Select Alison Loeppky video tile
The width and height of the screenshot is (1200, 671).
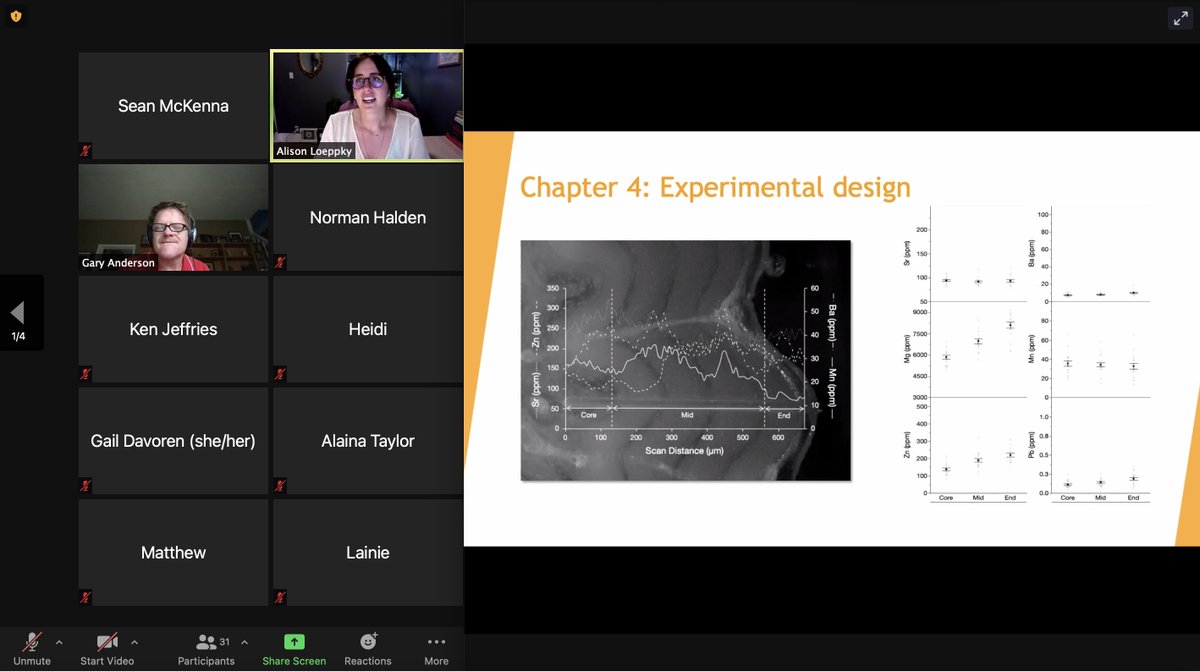click(x=367, y=105)
